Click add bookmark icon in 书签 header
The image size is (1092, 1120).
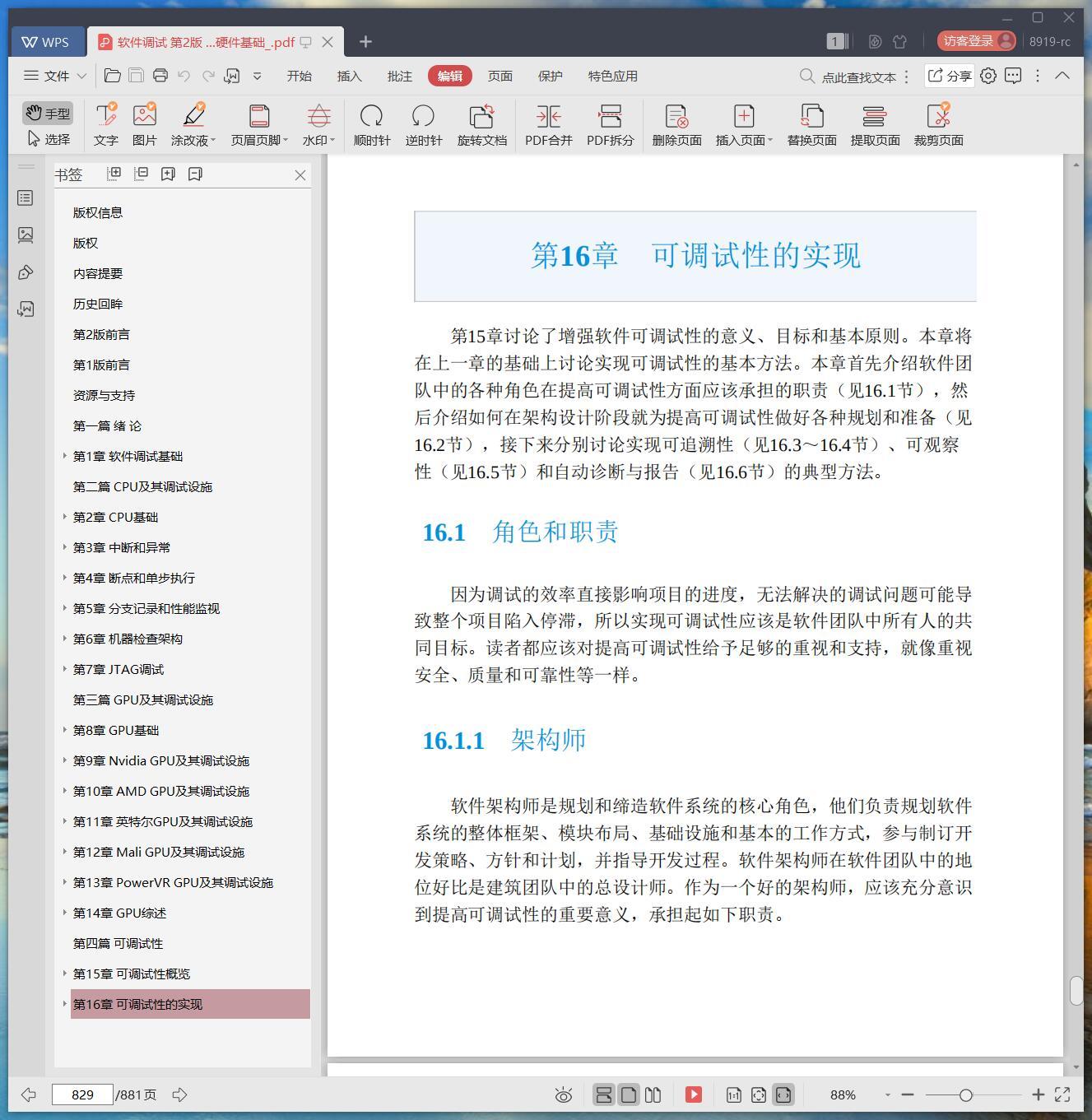(169, 174)
